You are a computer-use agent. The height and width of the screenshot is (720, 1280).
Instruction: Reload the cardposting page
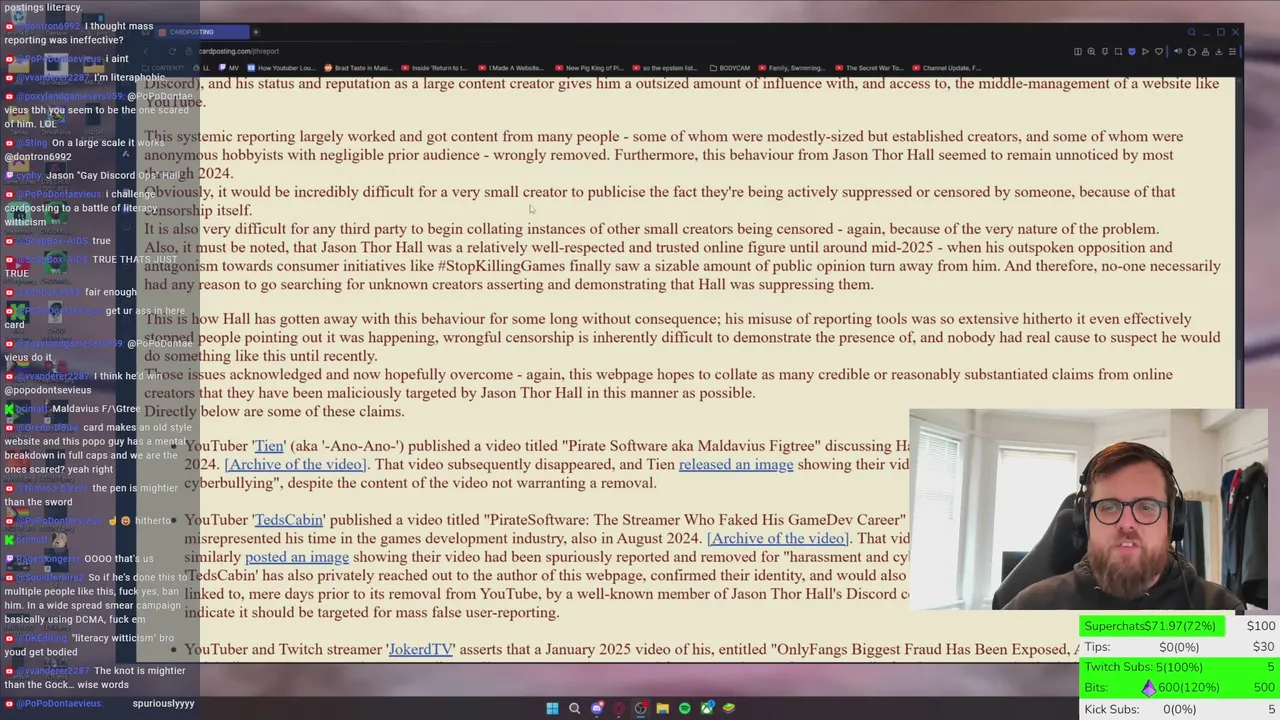172,51
